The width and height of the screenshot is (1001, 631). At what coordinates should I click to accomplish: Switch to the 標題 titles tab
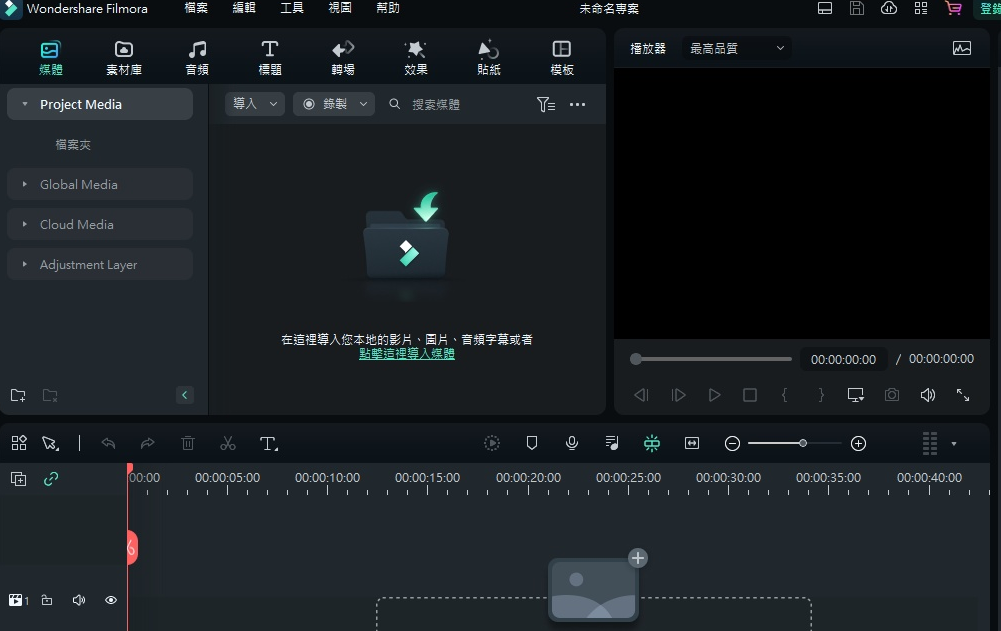[270, 57]
